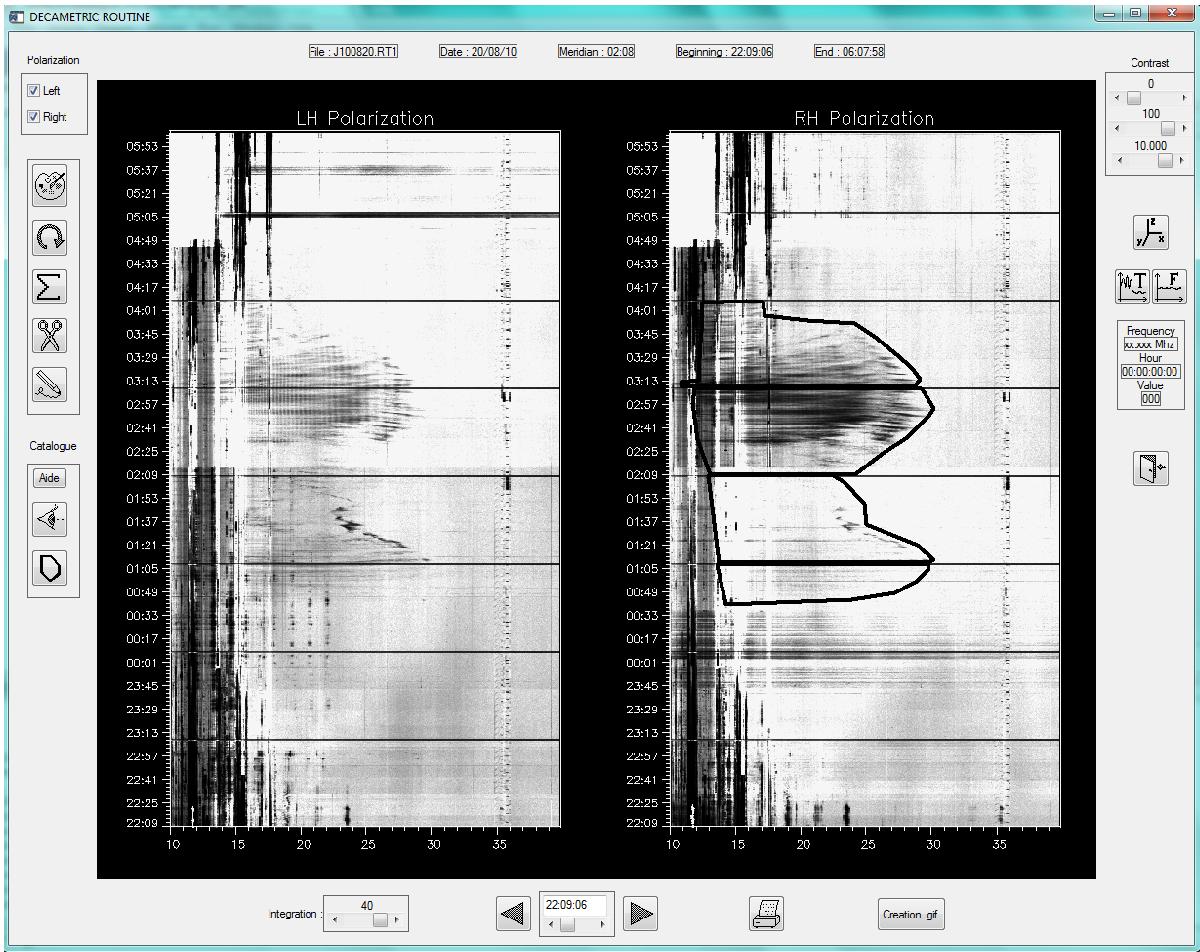Select the polygon contour shape tool

[x=50, y=568]
